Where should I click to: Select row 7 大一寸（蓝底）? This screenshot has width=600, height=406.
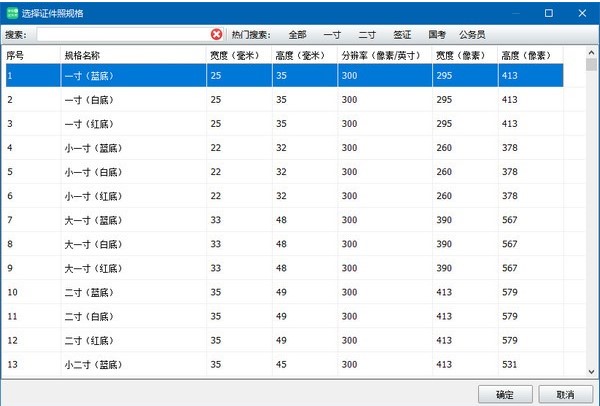coord(92,220)
